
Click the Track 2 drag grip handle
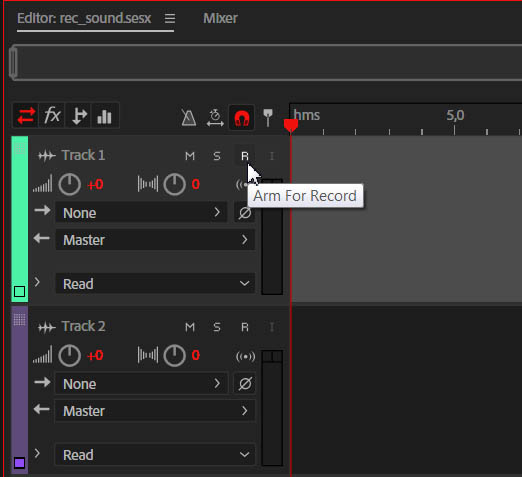point(20,320)
